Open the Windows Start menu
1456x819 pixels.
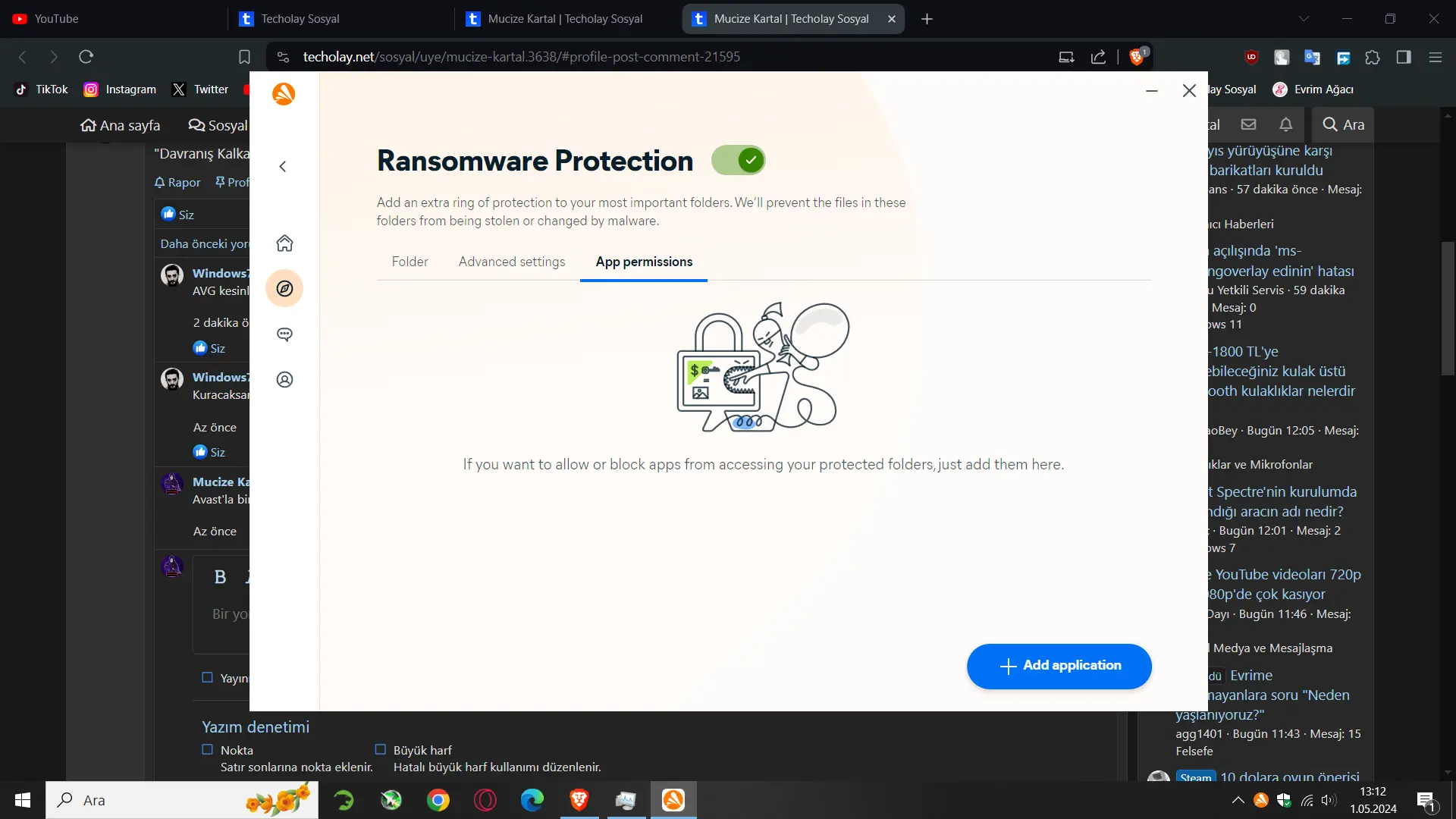click(23, 800)
